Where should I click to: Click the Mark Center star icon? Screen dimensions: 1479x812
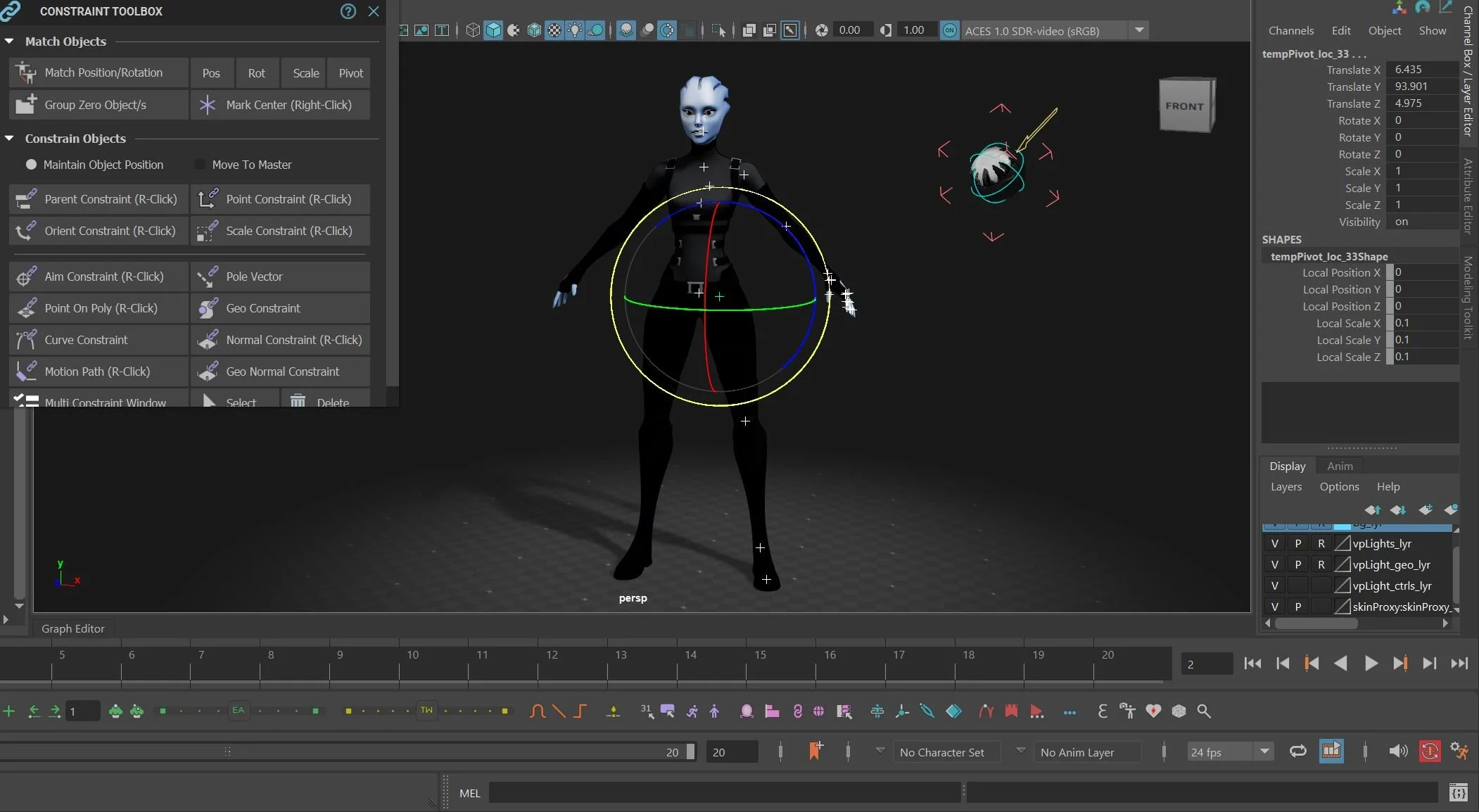(x=208, y=105)
